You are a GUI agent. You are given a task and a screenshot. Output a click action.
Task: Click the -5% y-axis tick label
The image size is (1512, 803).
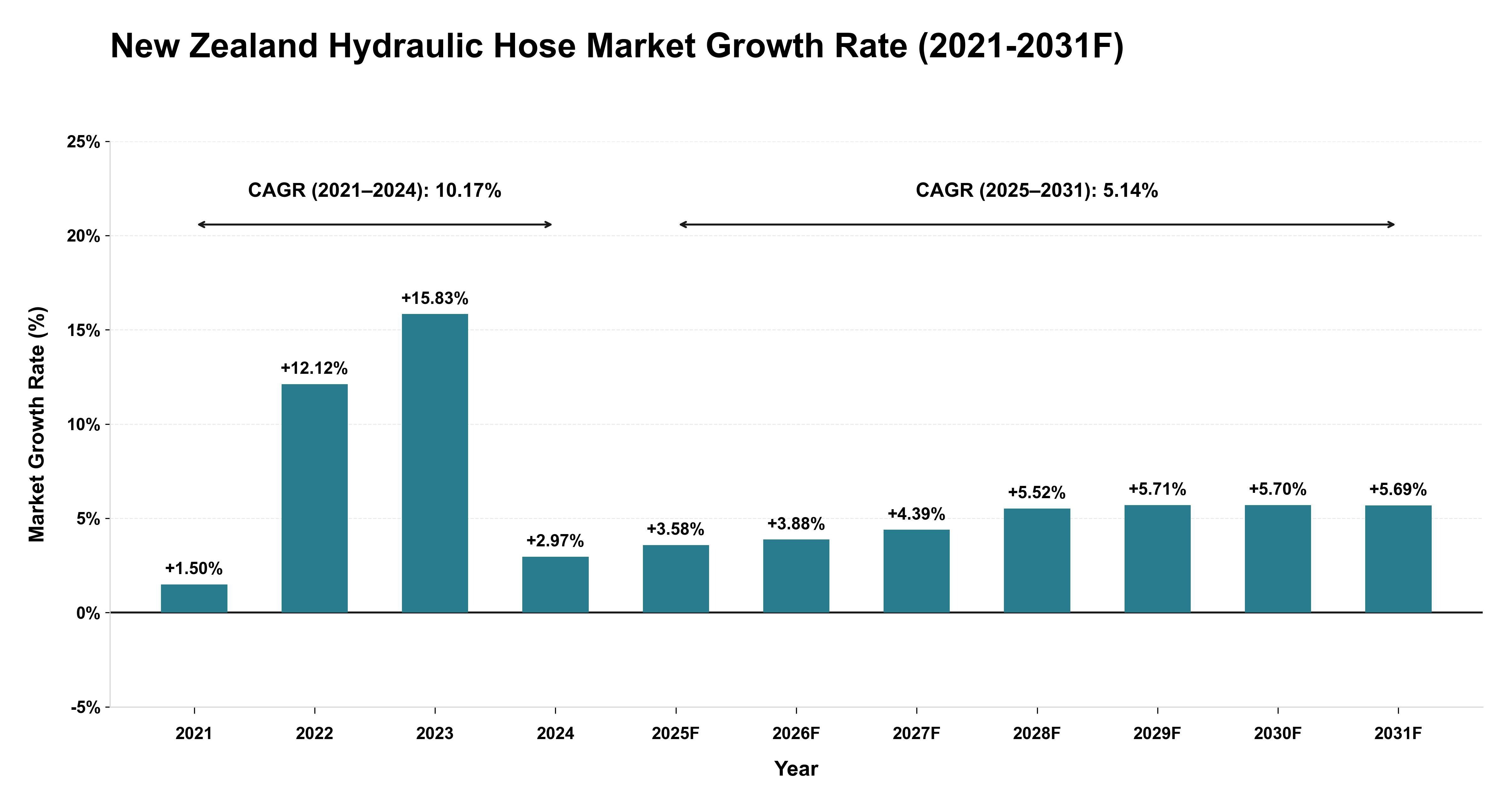[x=86, y=708]
